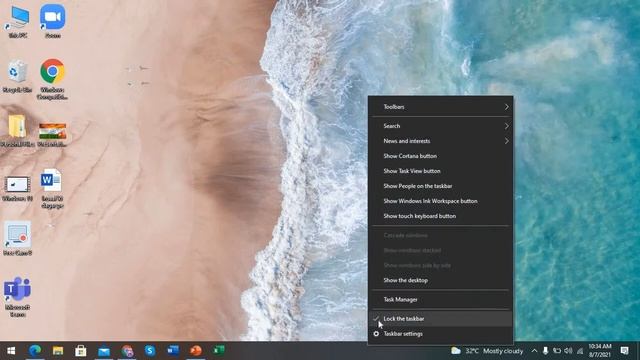
Task: Expand the Search submenu
Action: click(440, 126)
